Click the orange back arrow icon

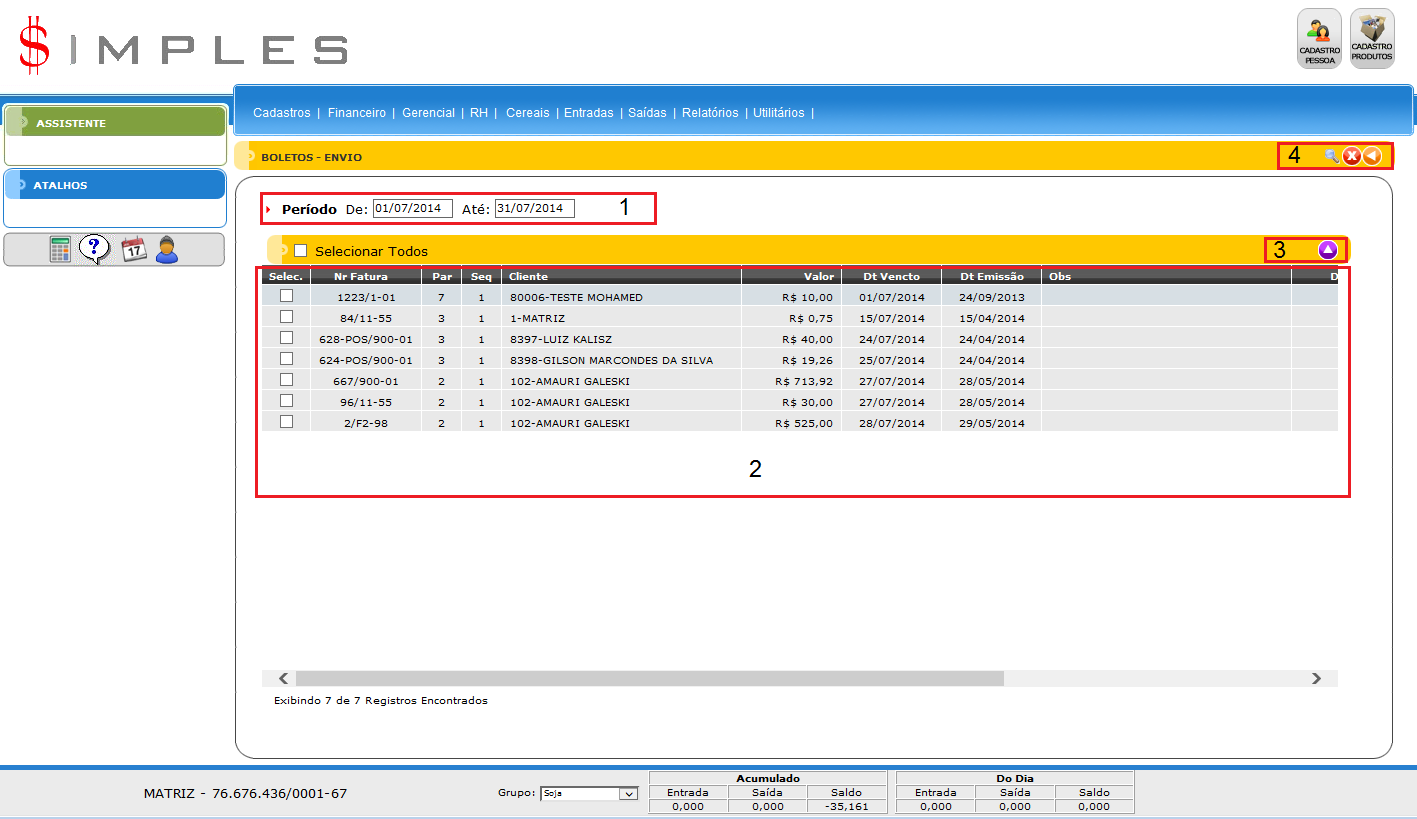1372,156
